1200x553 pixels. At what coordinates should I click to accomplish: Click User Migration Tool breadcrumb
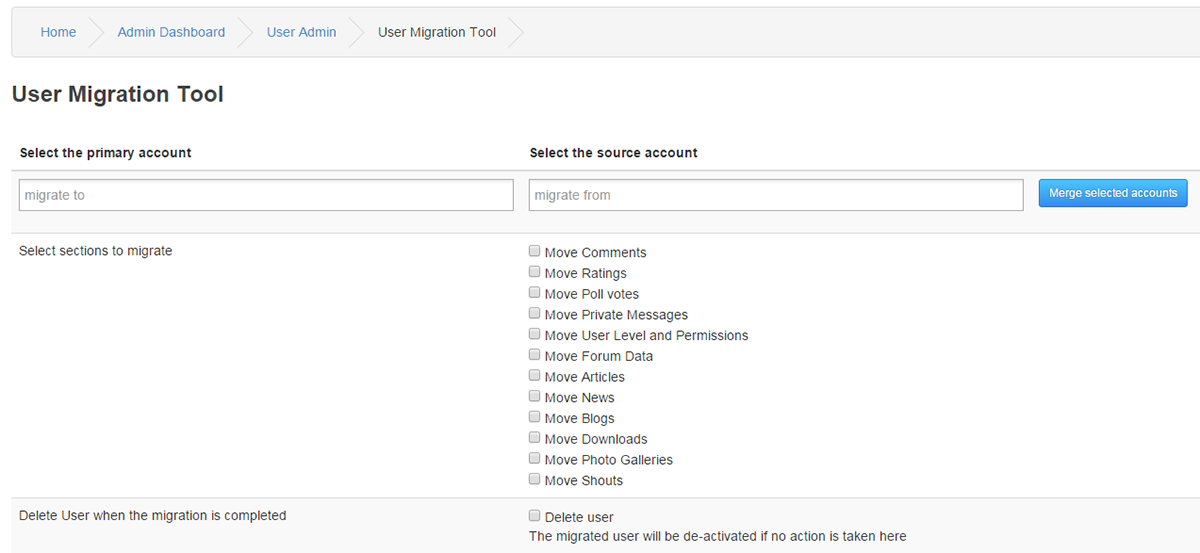click(x=437, y=32)
